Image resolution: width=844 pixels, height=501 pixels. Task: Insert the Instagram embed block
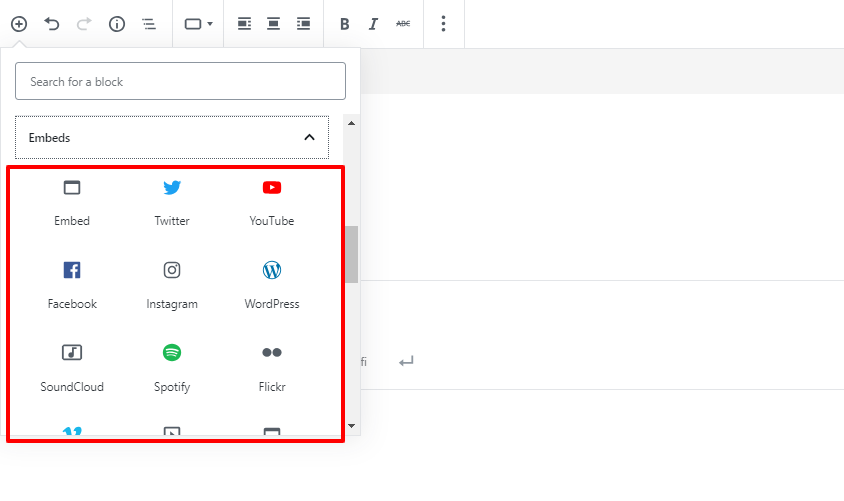point(172,286)
